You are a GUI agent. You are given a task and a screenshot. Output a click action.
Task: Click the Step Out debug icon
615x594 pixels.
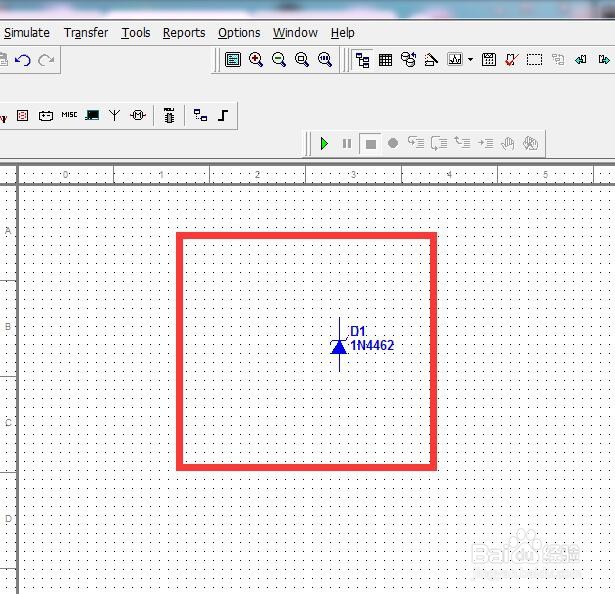point(462,143)
